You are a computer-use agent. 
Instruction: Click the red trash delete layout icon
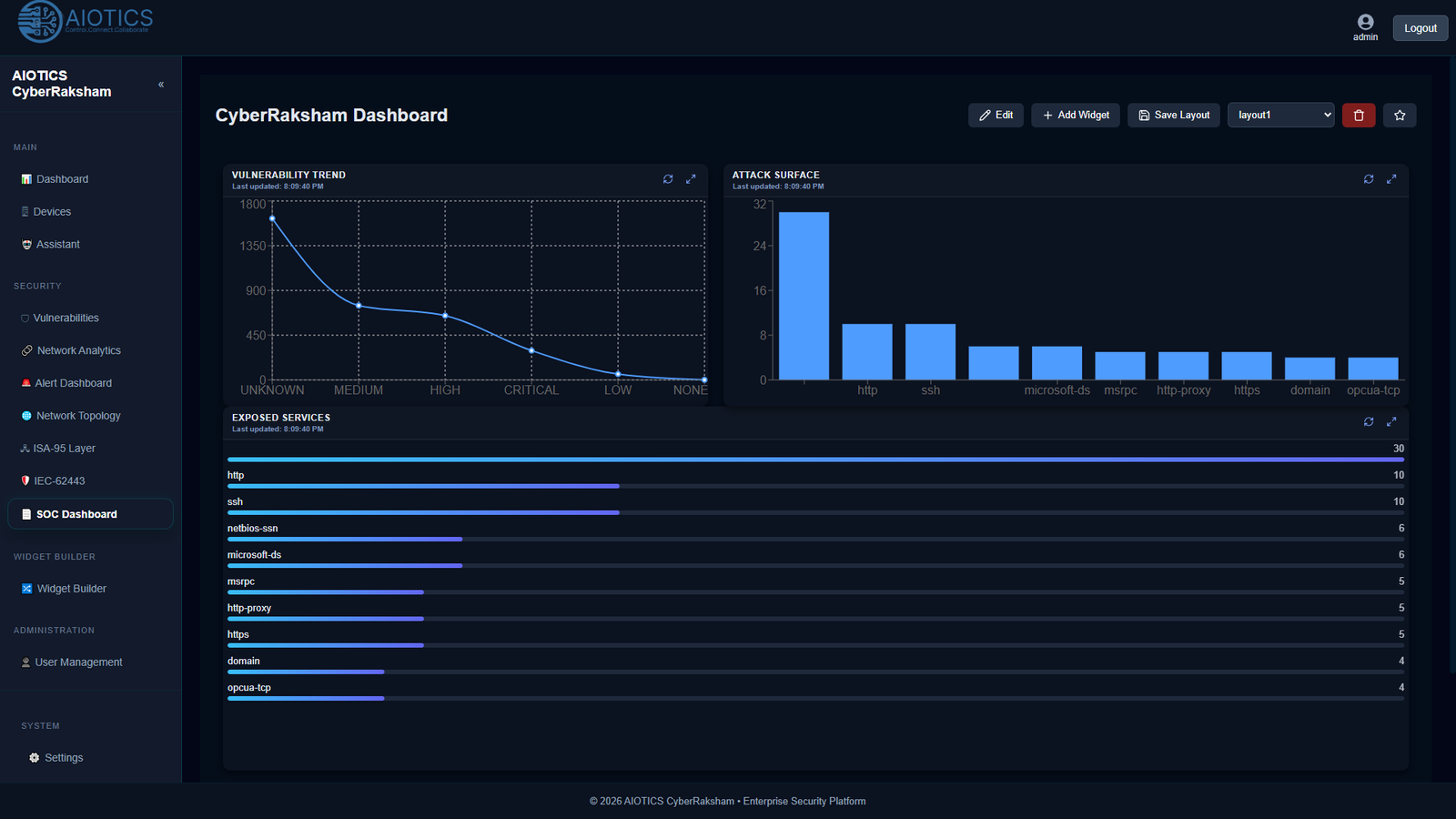coord(1359,116)
